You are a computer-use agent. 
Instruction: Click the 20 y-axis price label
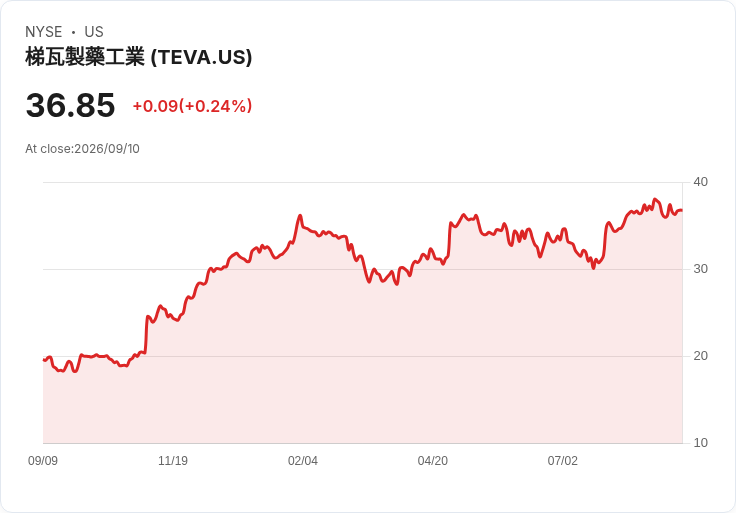click(700, 356)
